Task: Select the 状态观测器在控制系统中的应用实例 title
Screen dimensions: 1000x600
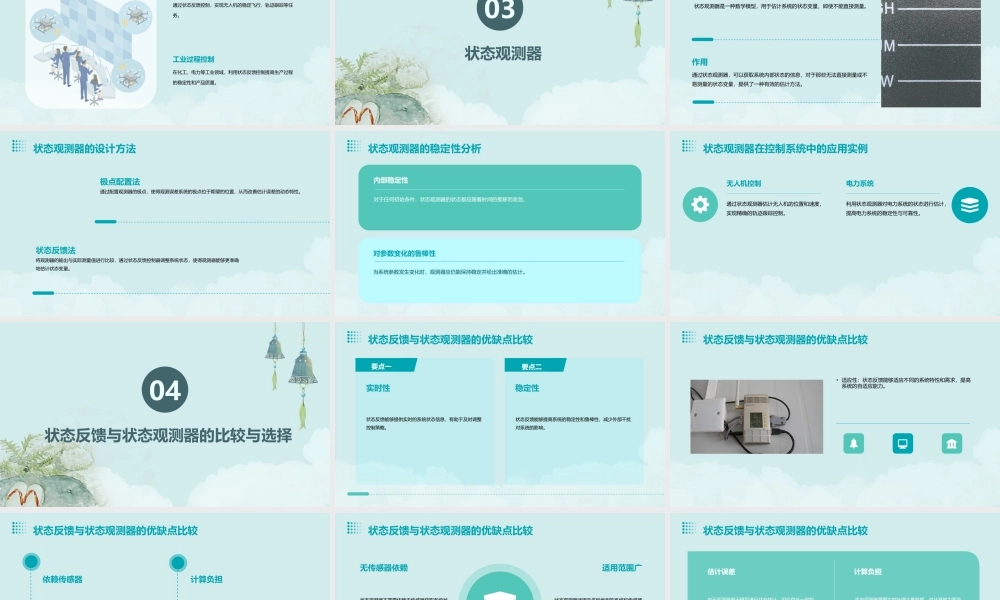Action: click(785, 149)
